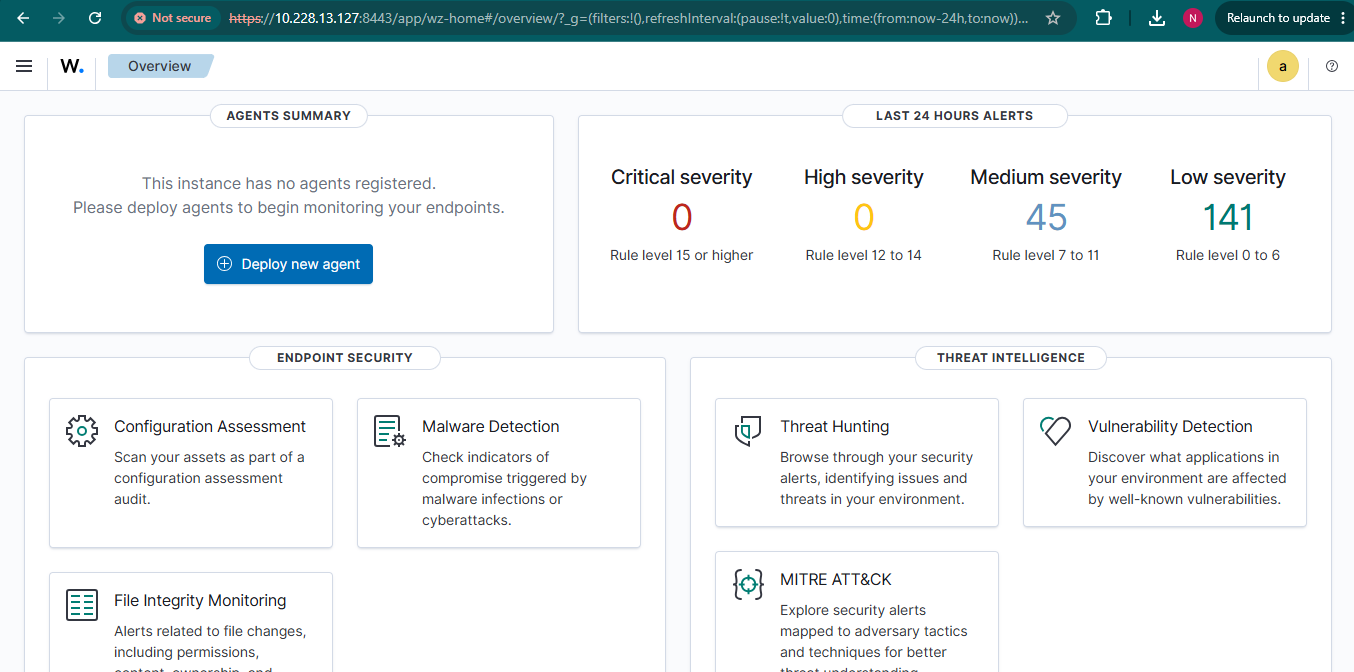Reload the current browser page

tap(95, 18)
